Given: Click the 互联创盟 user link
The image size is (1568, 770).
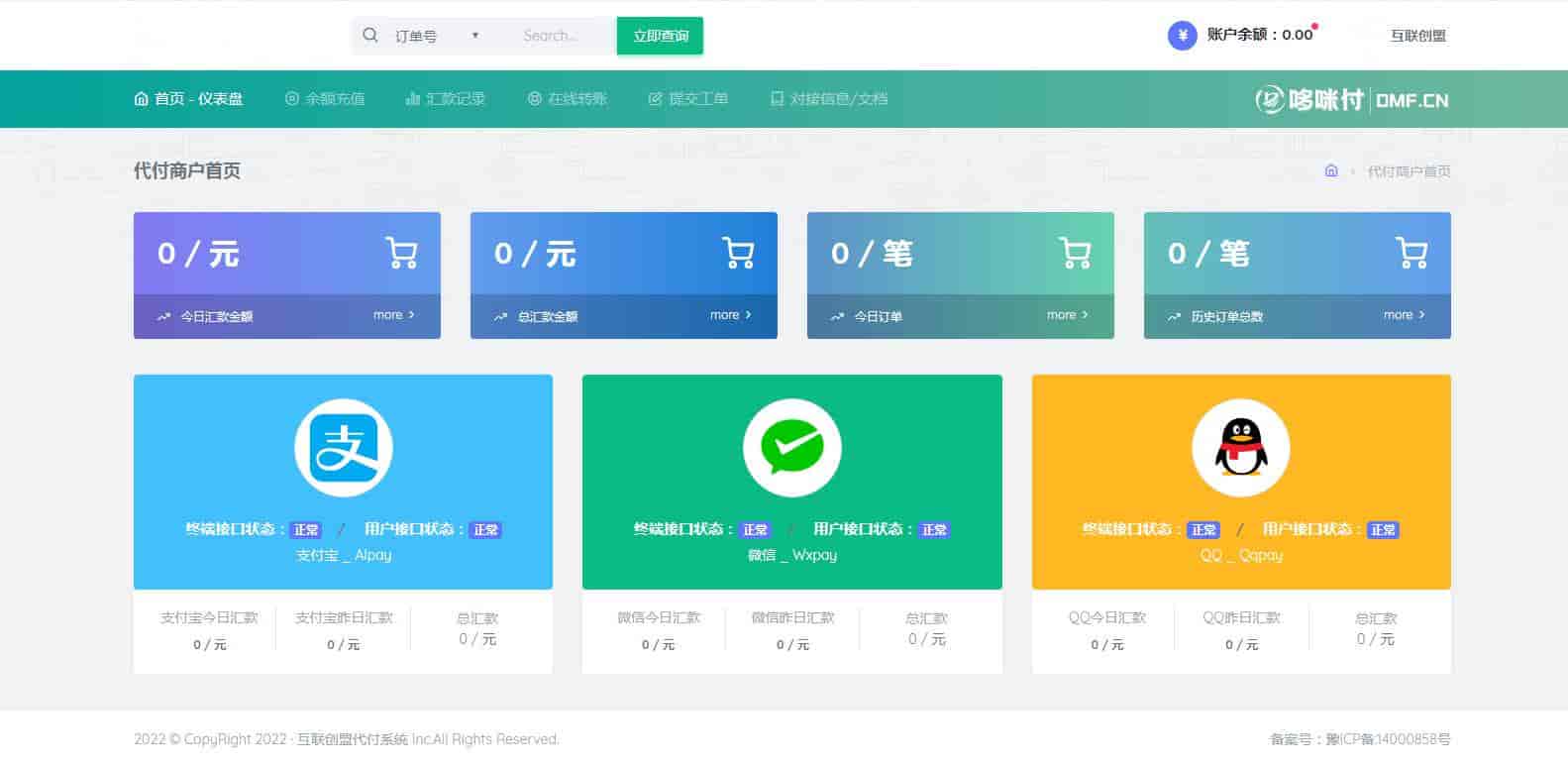Looking at the screenshot, I should click(x=1417, y=36).
